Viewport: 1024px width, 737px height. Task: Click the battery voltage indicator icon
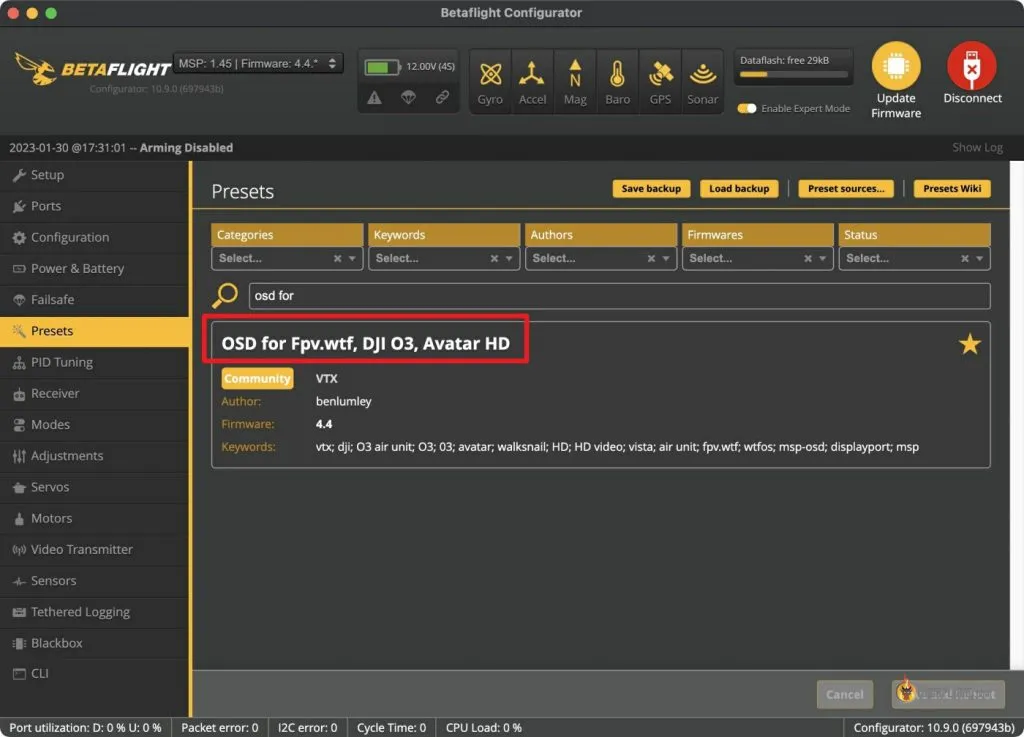382,67
